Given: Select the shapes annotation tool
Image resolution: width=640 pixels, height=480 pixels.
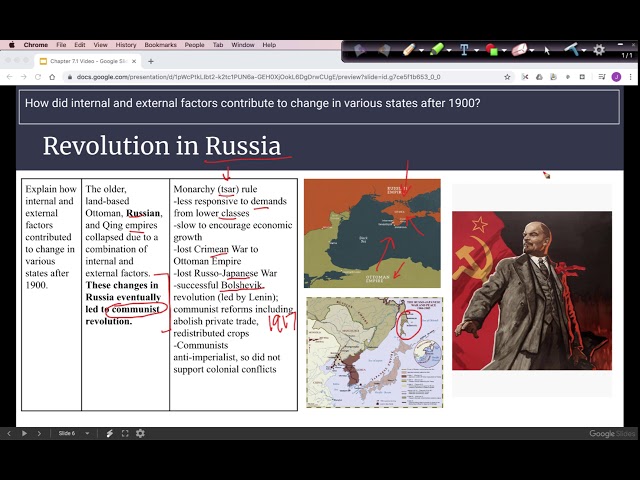Looking at the screenshot, I should pyautogui.click(x=491, y=50).
